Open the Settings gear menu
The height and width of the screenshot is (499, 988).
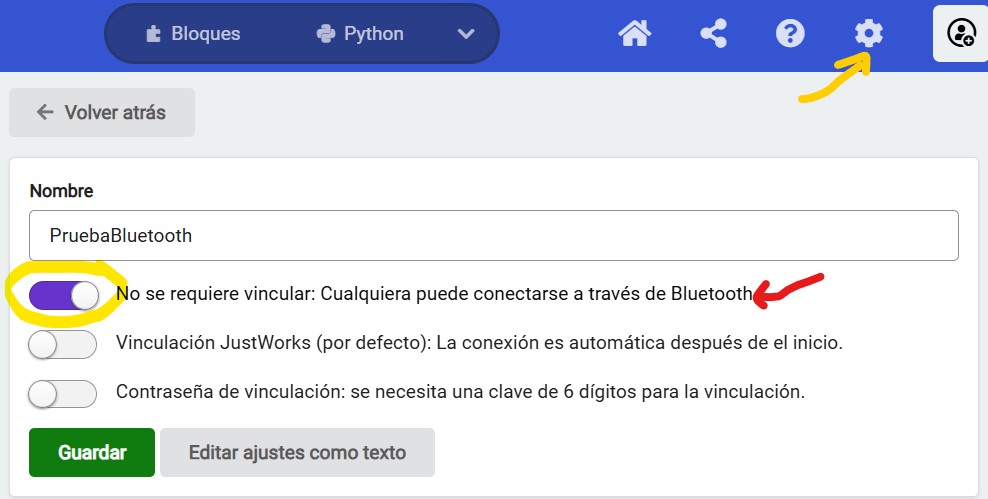pos(868,34)
